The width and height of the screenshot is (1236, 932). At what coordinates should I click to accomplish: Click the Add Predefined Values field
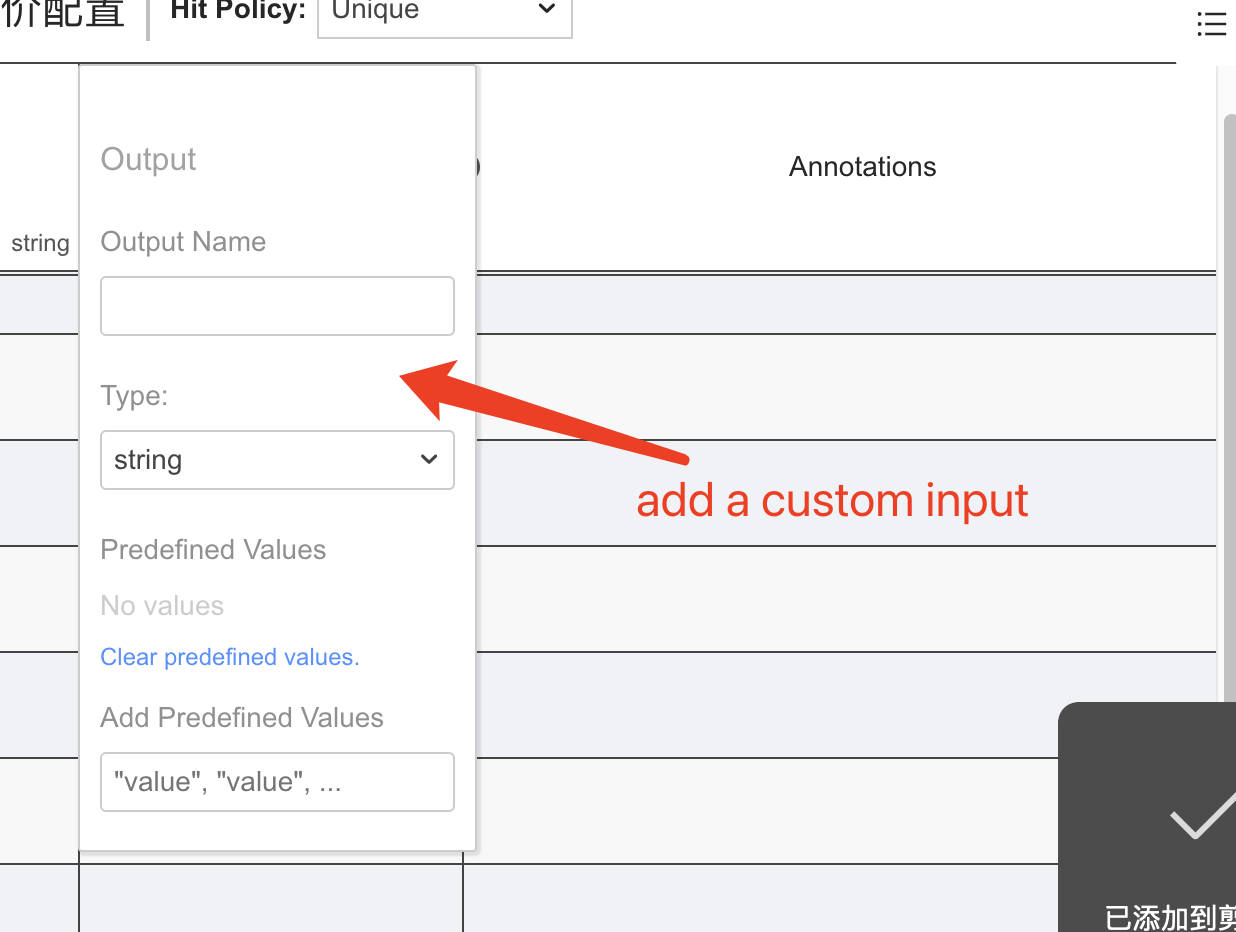[x=277, y=782]
